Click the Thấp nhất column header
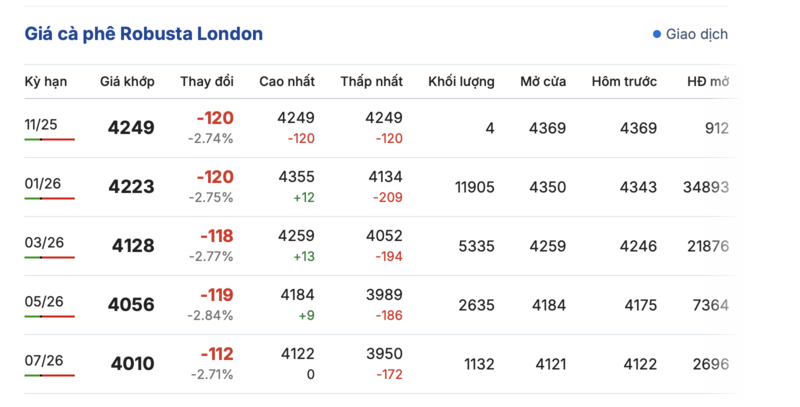 point(371,81)
